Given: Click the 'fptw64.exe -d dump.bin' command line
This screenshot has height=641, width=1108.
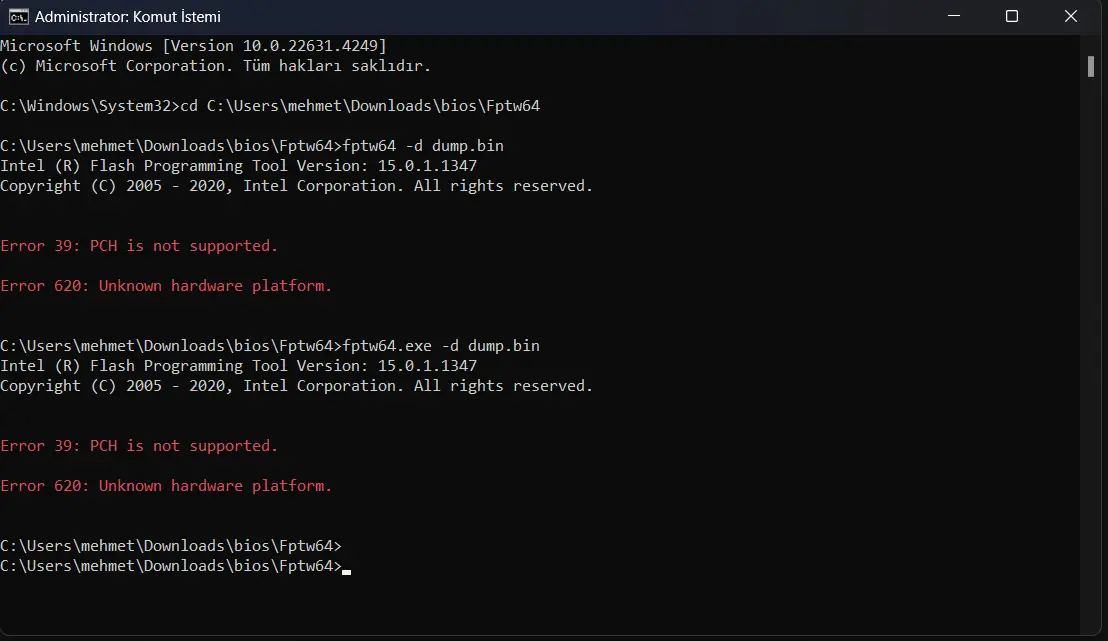Looking at the screenshot, I should coord(270,346).
